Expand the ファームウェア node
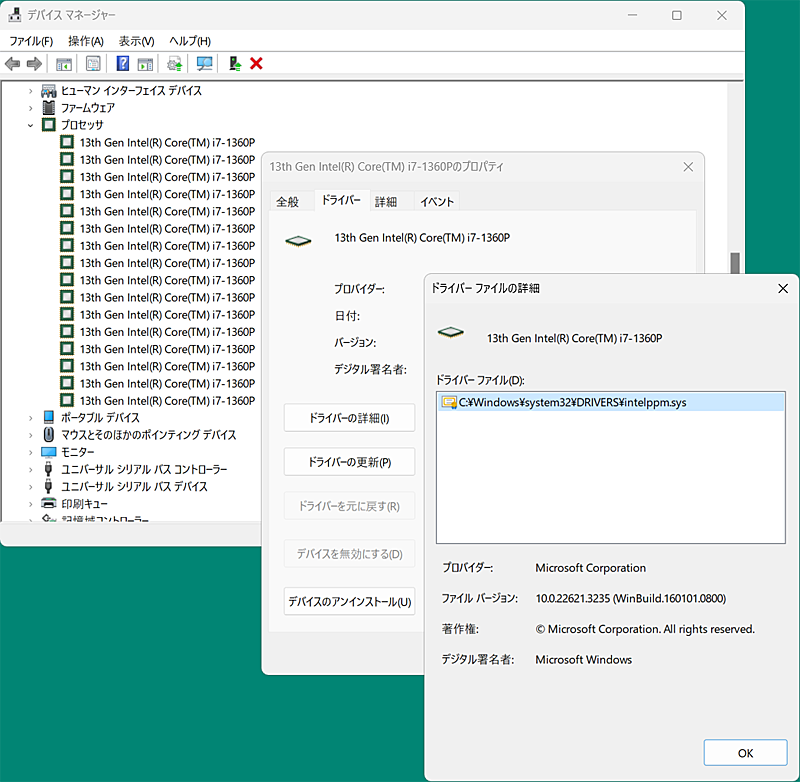 (x=31, y=108)
